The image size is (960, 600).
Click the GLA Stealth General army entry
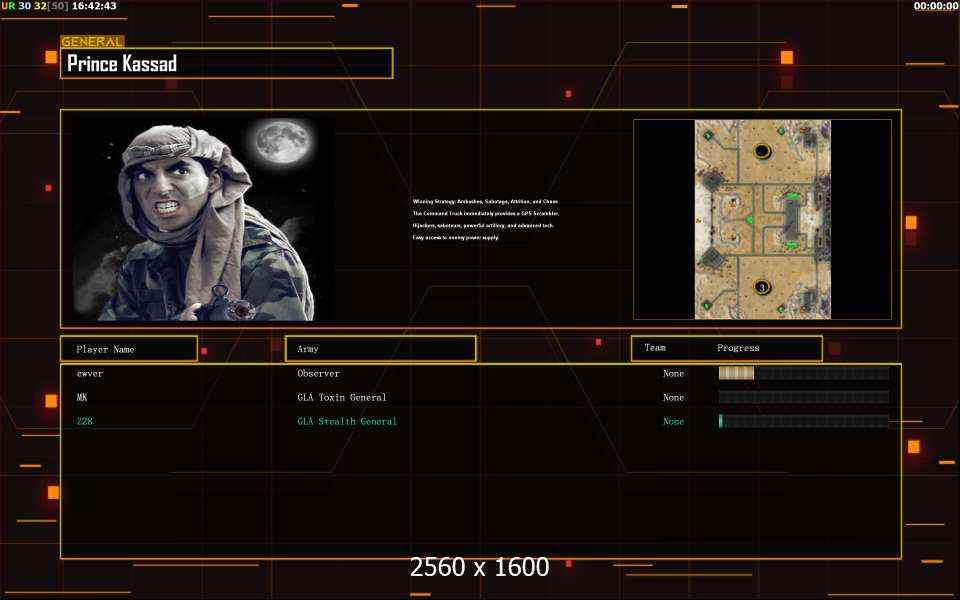coord(347,421)
